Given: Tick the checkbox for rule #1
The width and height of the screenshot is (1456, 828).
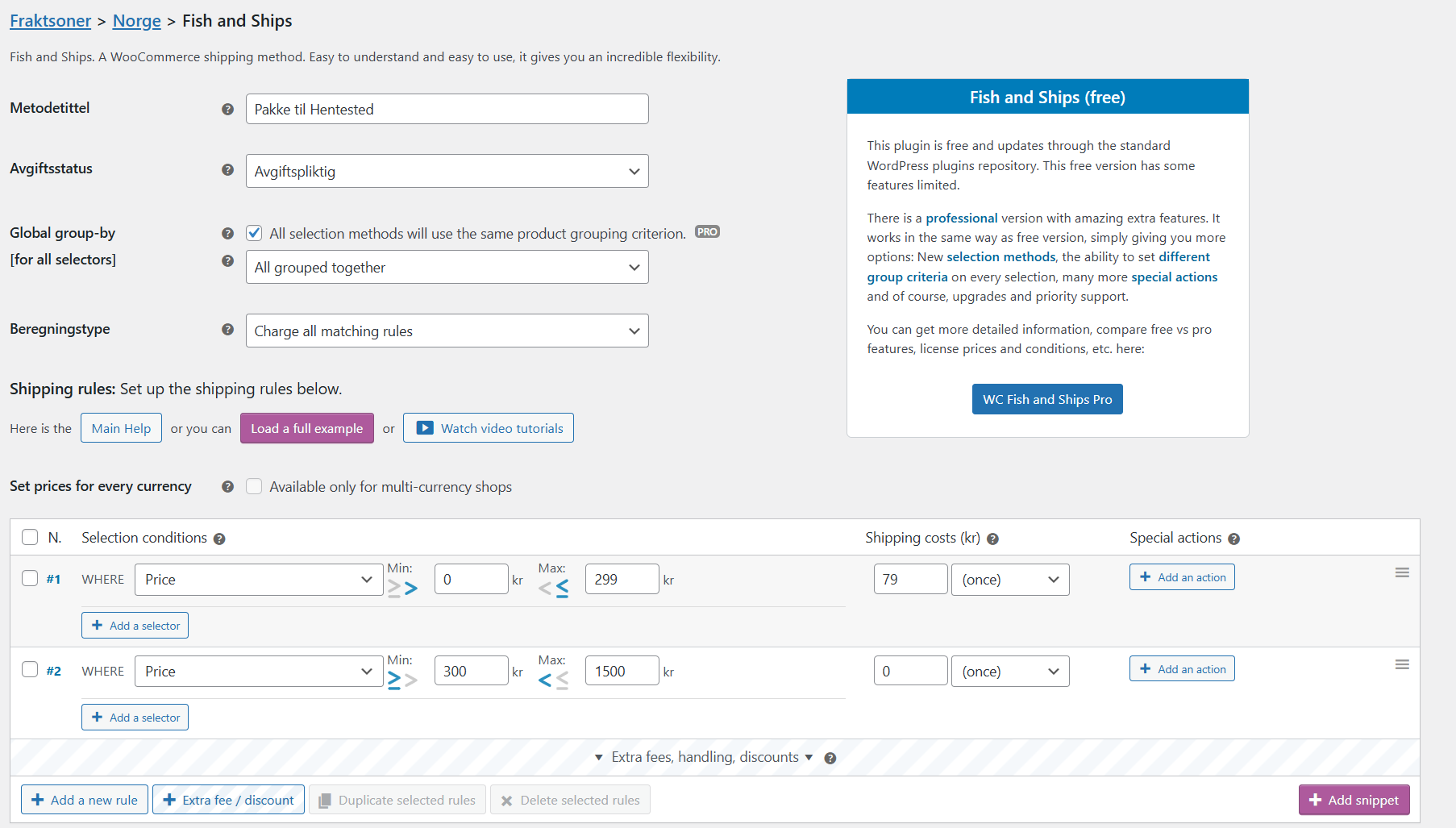Looking at the screenshot, I should click(30, 578).
